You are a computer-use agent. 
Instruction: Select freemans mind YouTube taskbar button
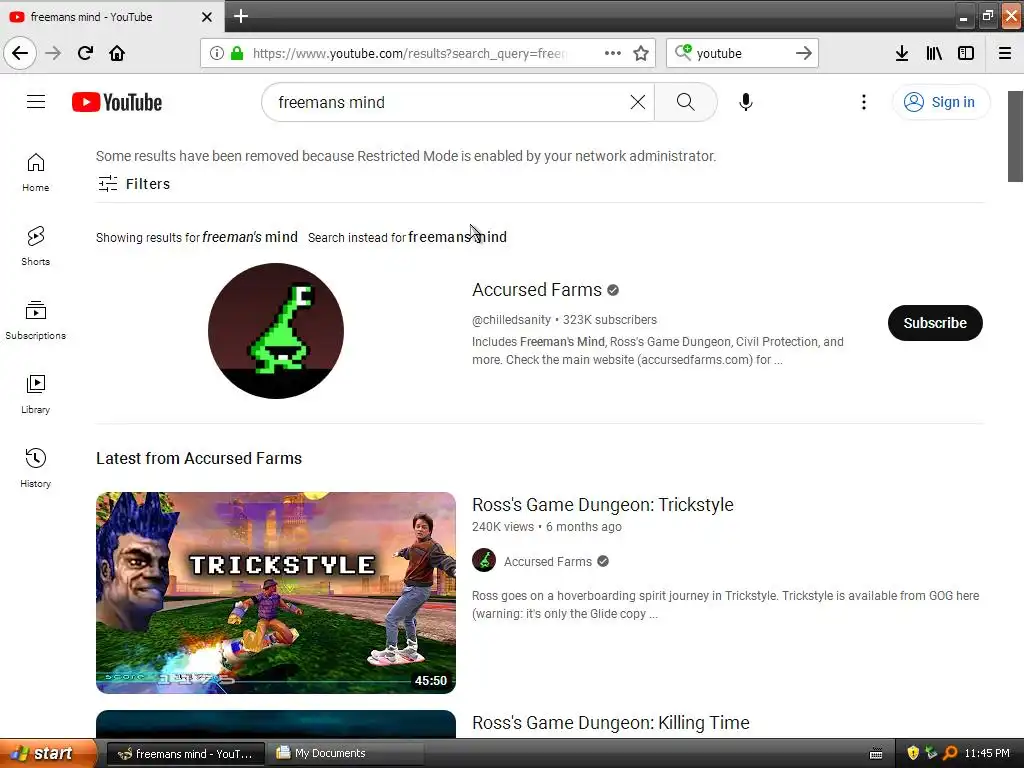185,753
